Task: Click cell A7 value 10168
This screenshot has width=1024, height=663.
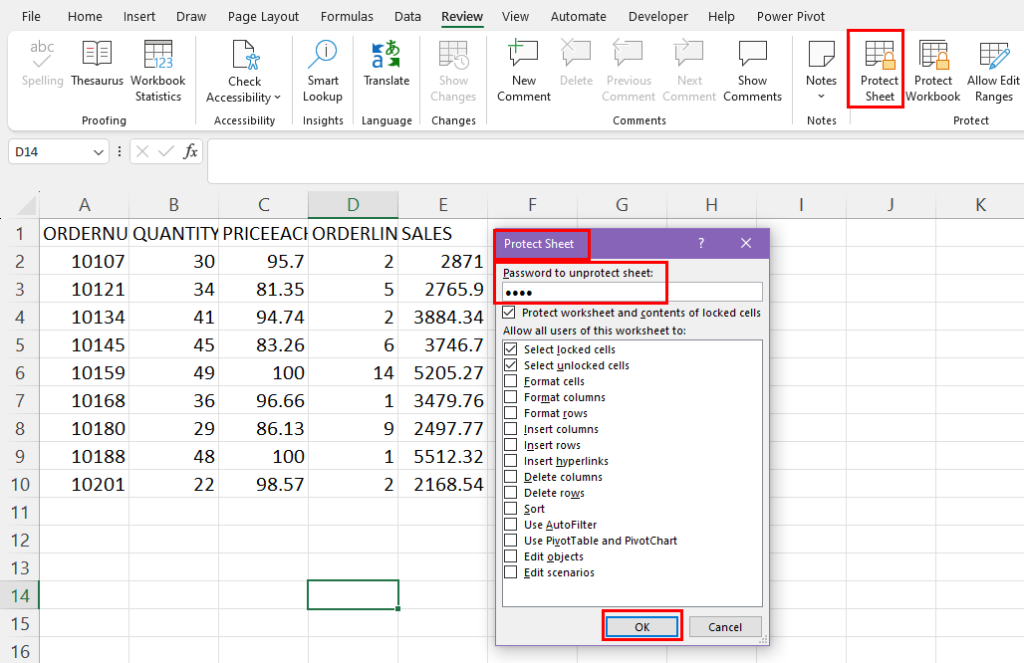Action: [84, 400]
